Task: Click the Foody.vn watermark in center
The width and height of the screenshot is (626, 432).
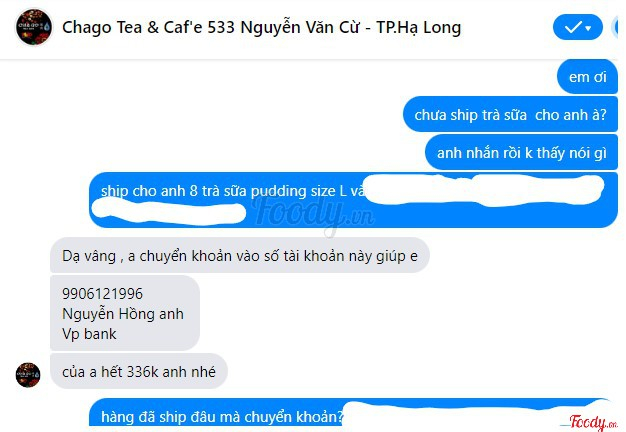Action: 314,214
